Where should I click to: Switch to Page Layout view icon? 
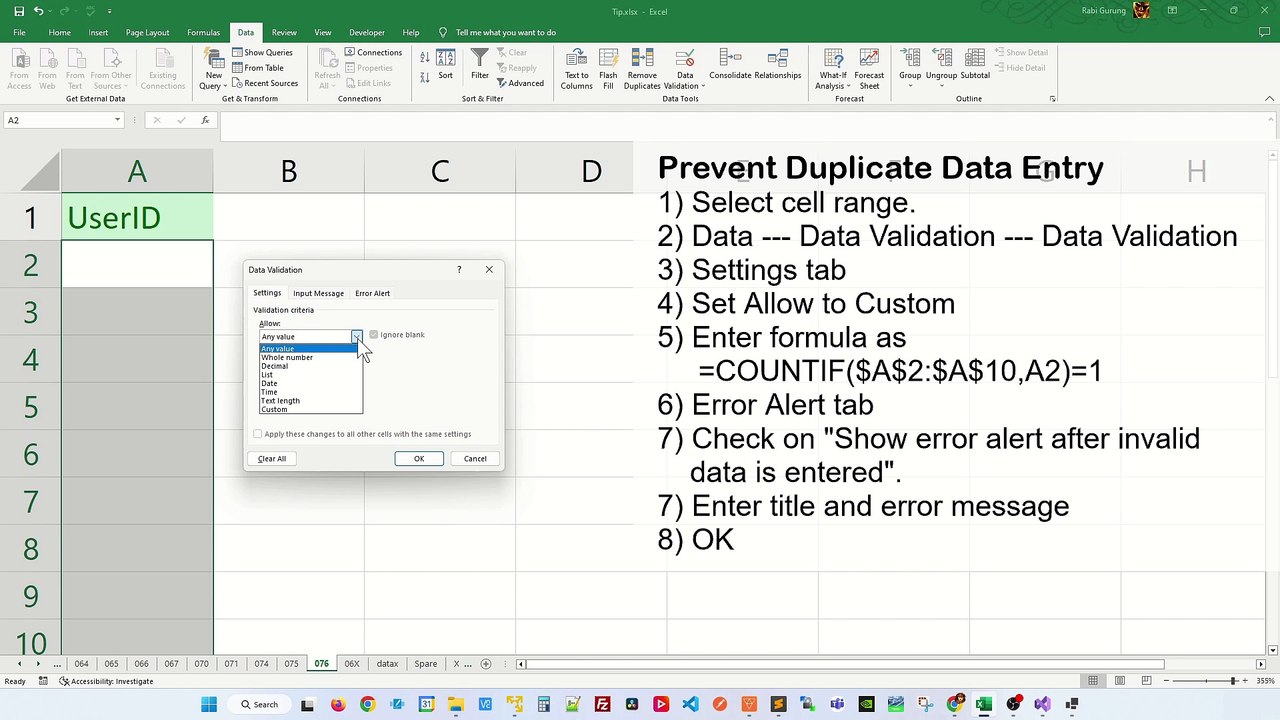(1120, 681)
